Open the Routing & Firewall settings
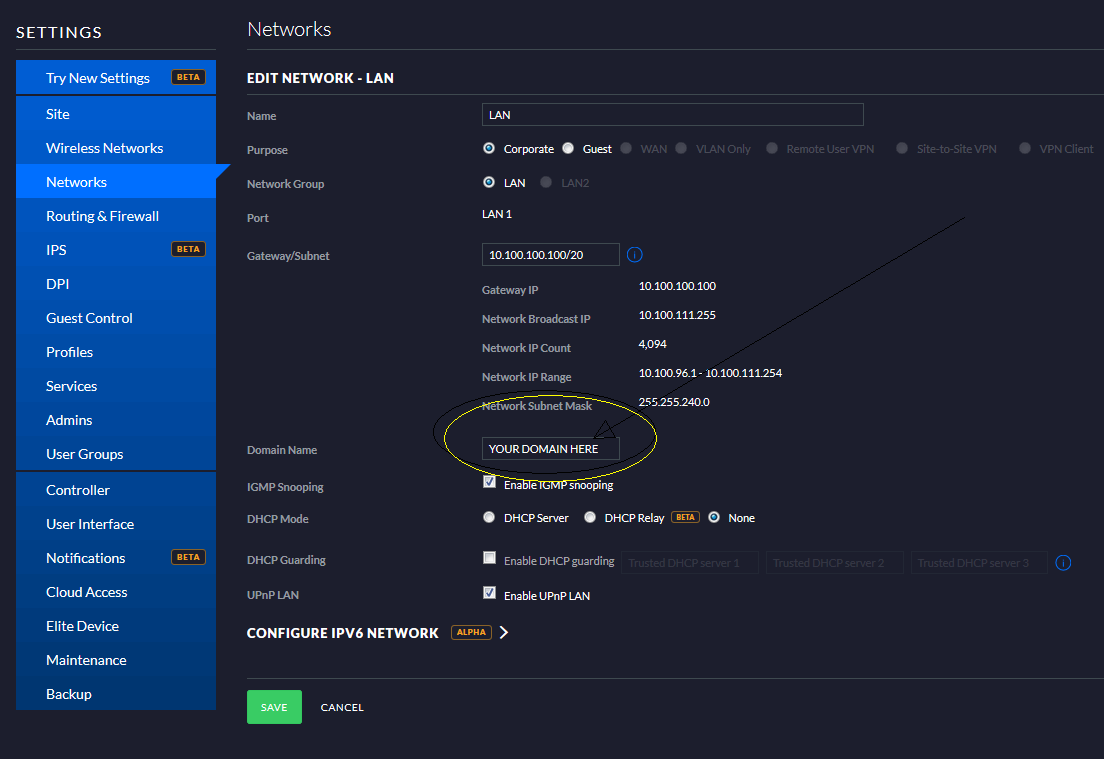Viewport: 1104px width, 759px height. coord(102,216)
